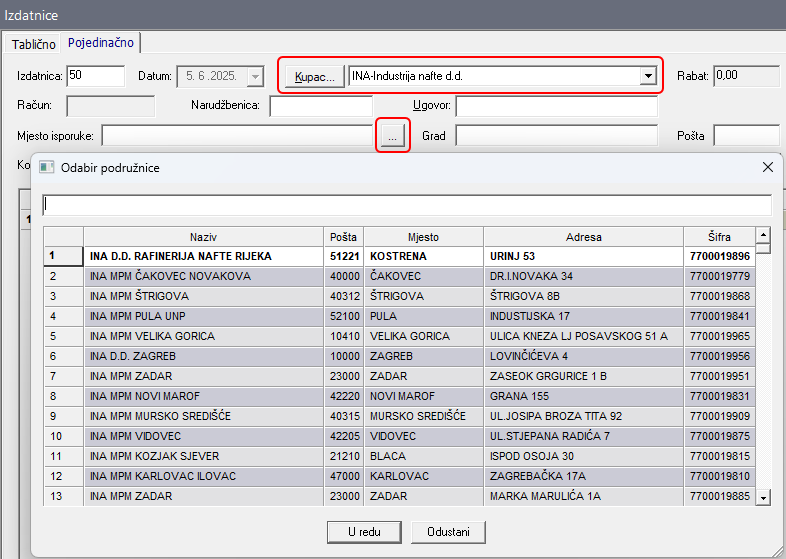786x559 pixels.
Task: Select row INA D.D. RAFINERIJA NAFTE RIJEKA
Action: 400,256
